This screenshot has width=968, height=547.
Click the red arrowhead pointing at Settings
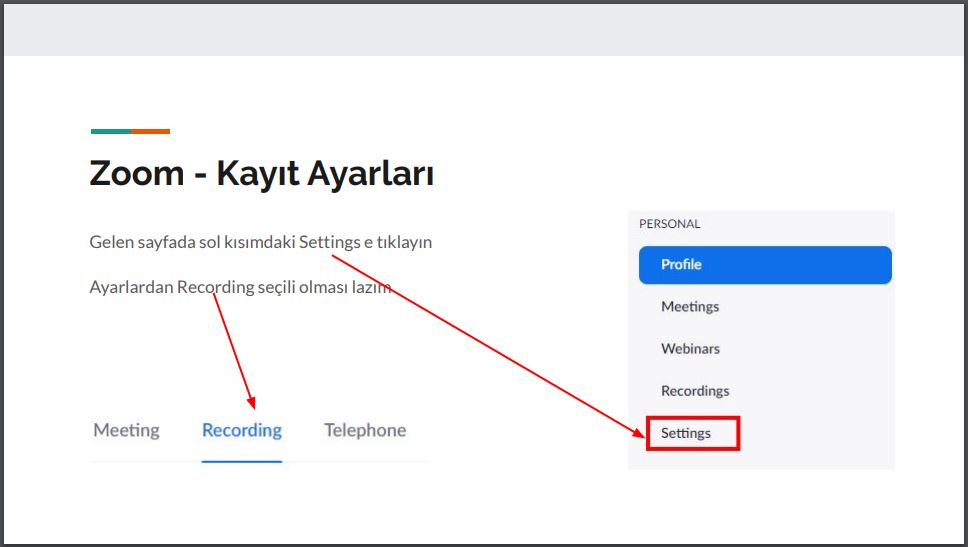click(637, 432)
